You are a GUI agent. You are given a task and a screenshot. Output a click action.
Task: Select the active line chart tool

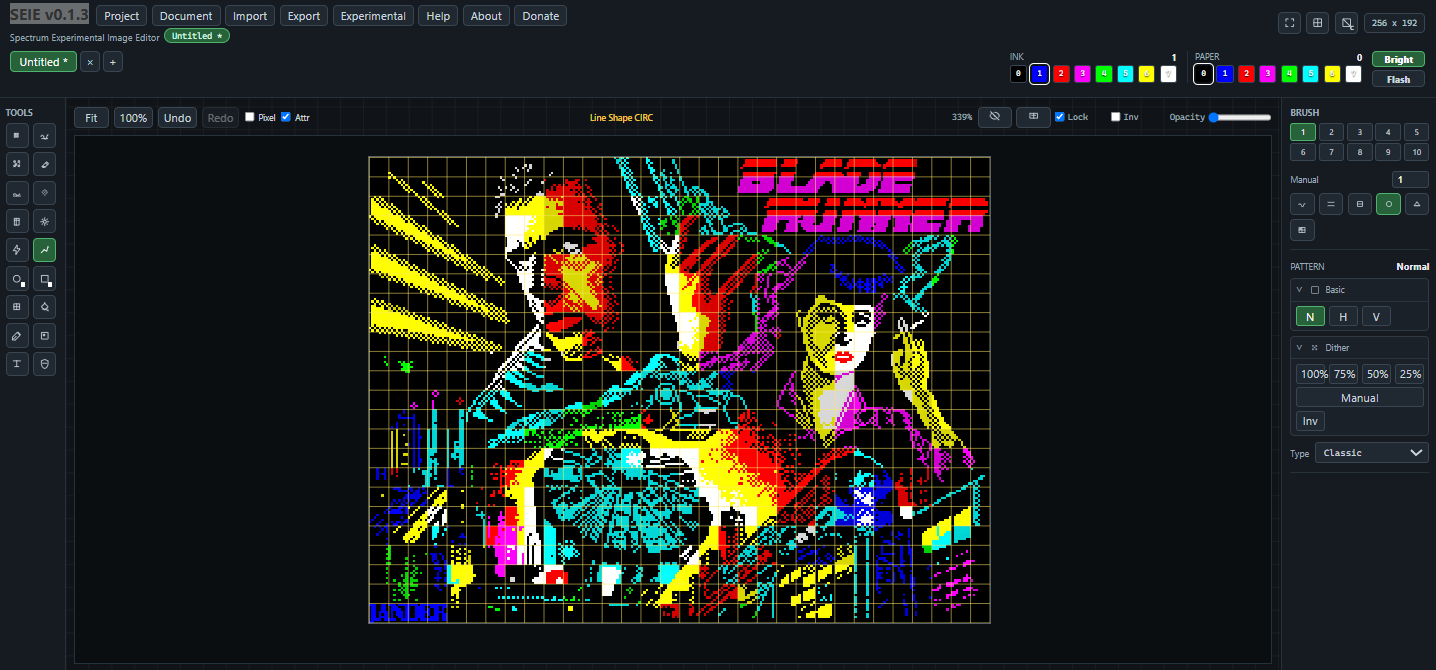coord(44,250)
